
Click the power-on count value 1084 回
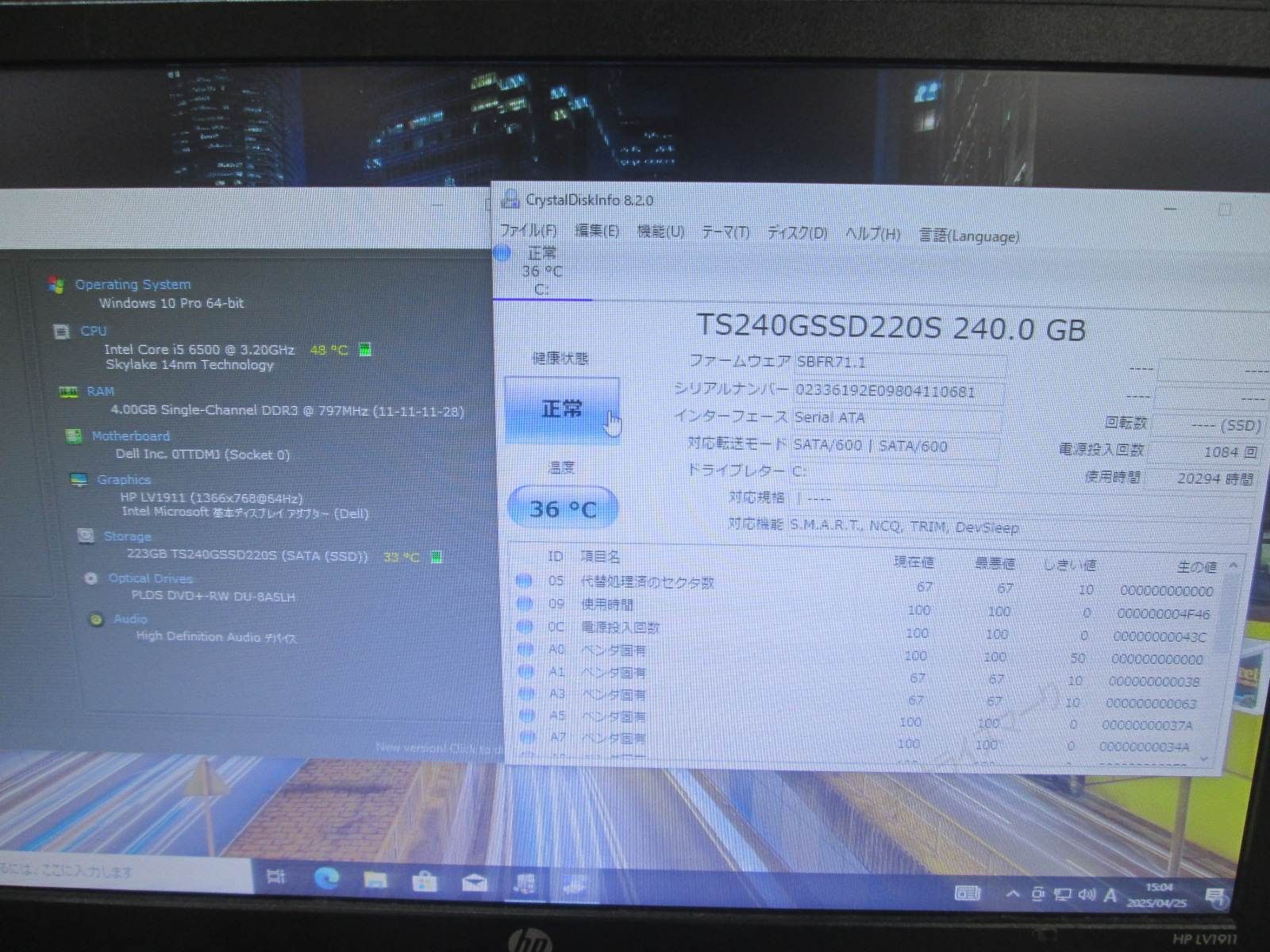(1204, 452)
